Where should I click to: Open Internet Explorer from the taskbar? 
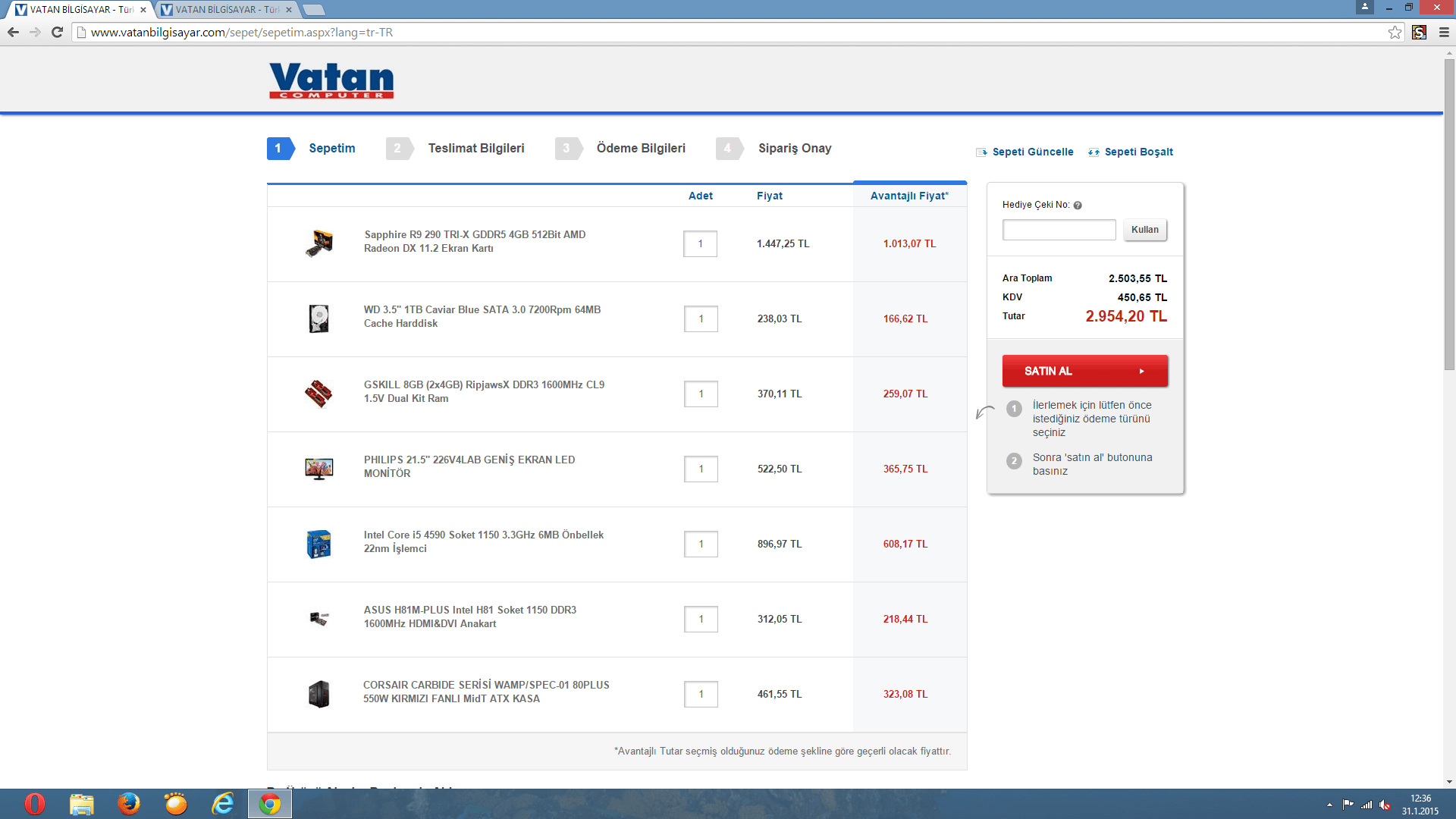coord(222,803)
